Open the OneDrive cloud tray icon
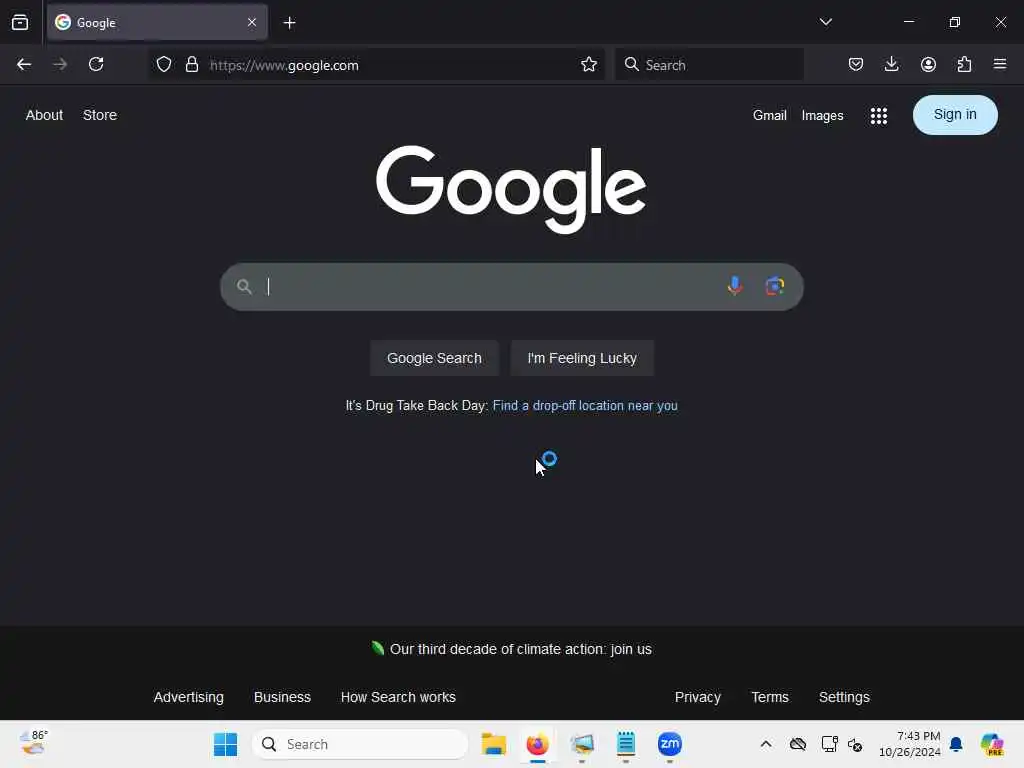Screen dimensions: 1024x768 coord(797,744)
